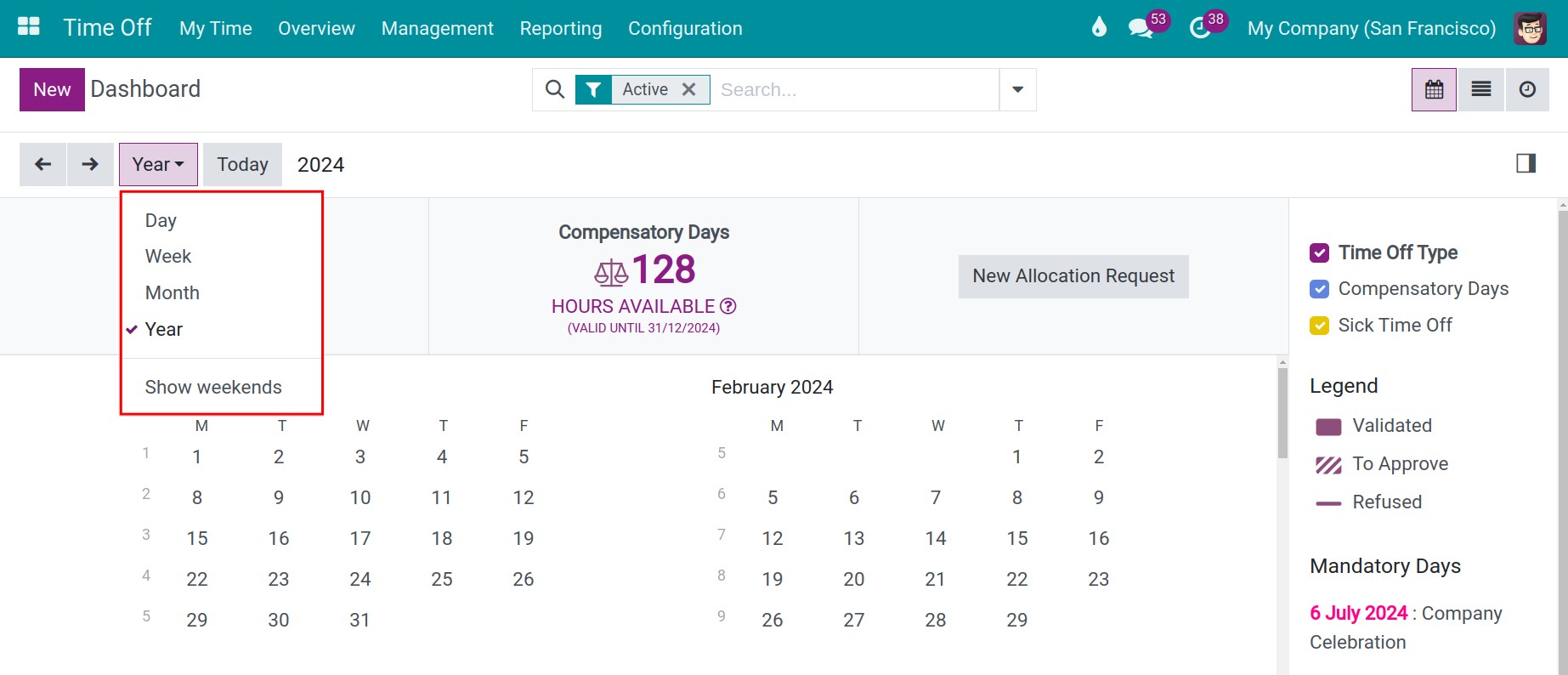Open the user avatar menu

pyautogui.click(x=1530, y=28)
